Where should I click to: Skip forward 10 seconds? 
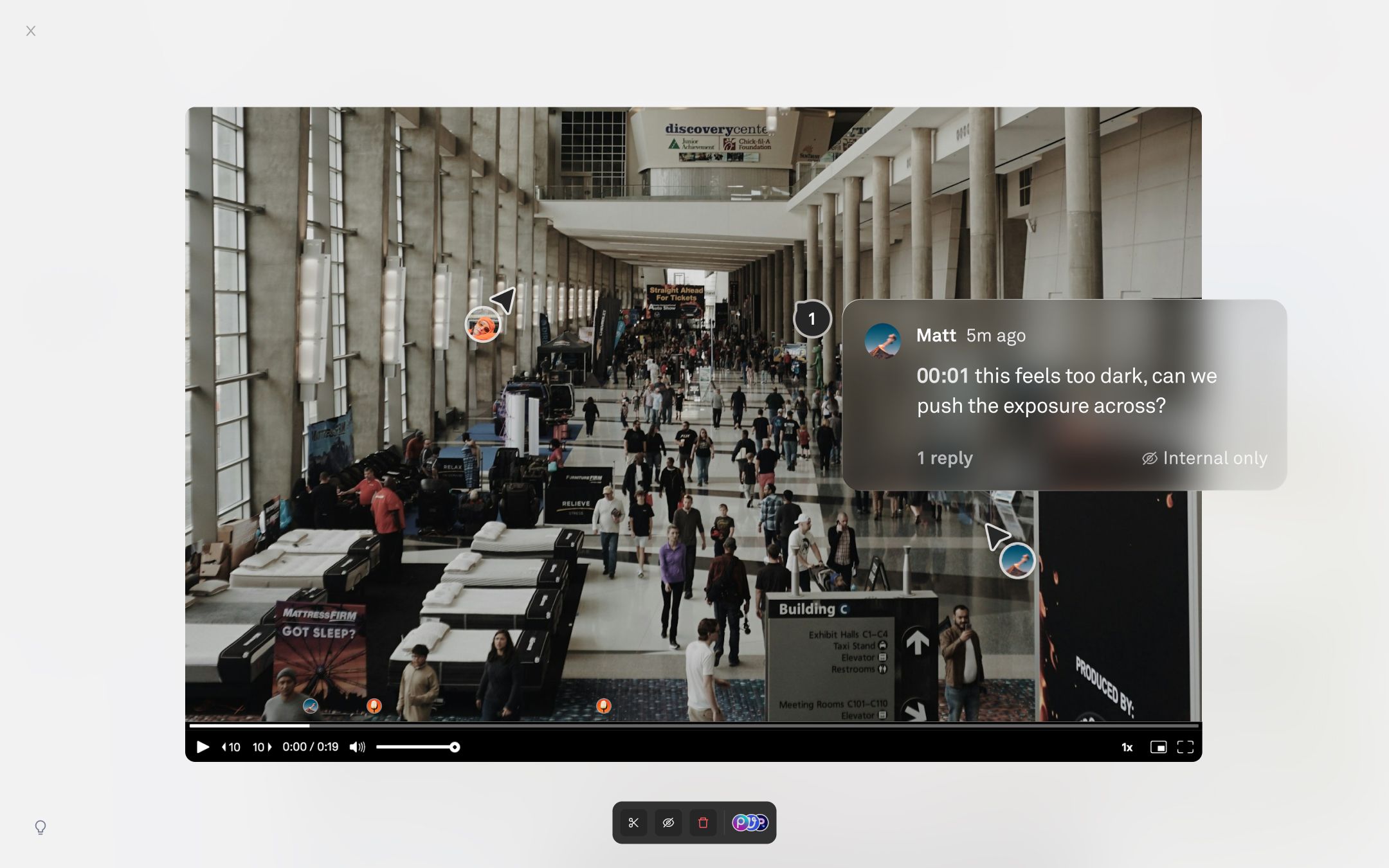click(x=261, y=747)
